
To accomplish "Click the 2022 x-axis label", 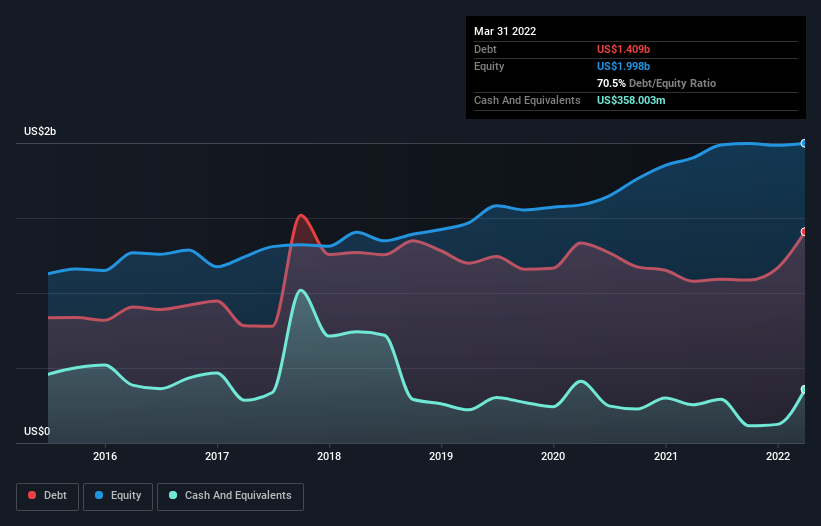I will (x=778, y=456).
